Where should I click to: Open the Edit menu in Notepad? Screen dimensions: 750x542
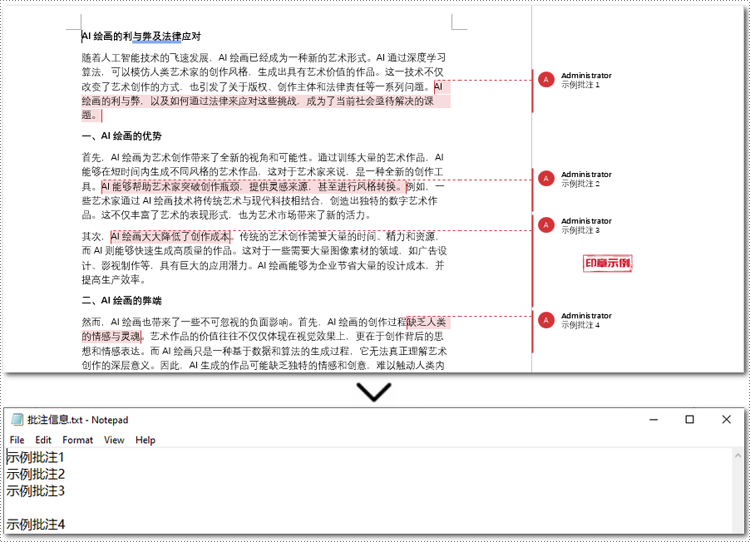(x=43, y=440)
